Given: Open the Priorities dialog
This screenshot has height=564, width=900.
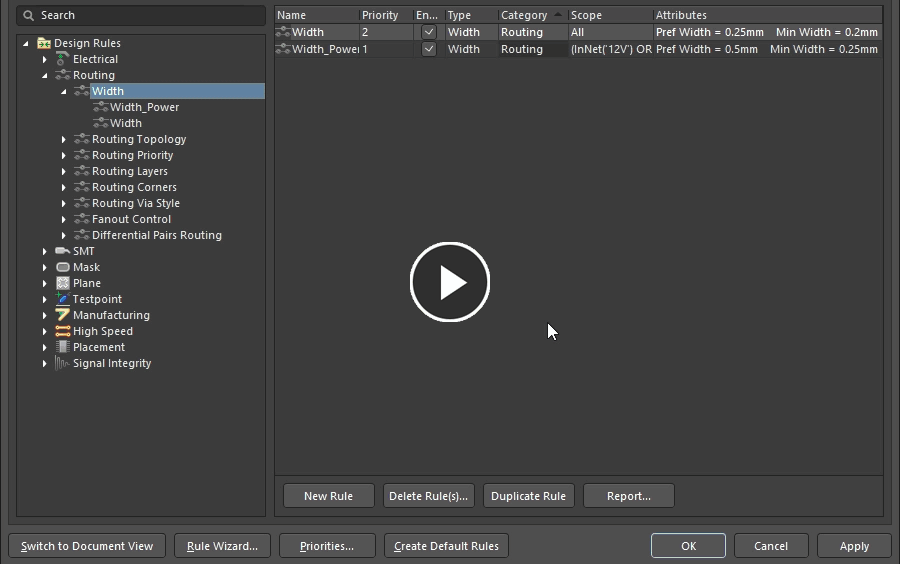Looking at the screenshot, I should pyautogui.click(x=327, y=546).
